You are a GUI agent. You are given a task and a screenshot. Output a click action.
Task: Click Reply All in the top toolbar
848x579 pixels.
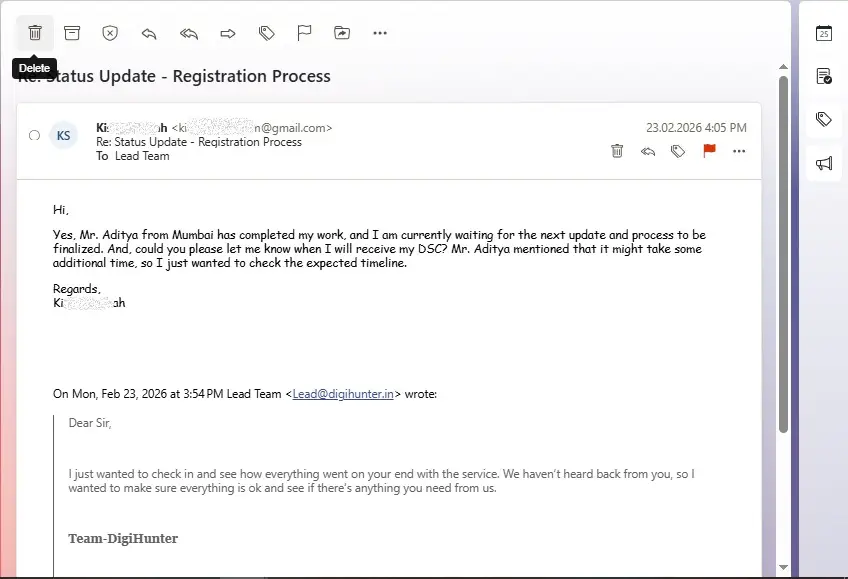pos(188,33)
